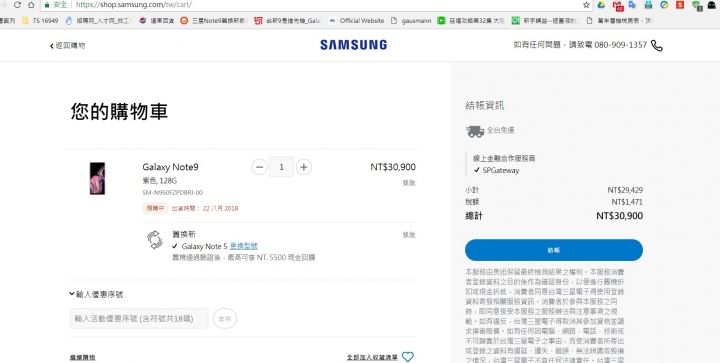This screenshot has height=363, width=720.
Task: Go to the browser home page icon
Action: (x=31, y=5)
